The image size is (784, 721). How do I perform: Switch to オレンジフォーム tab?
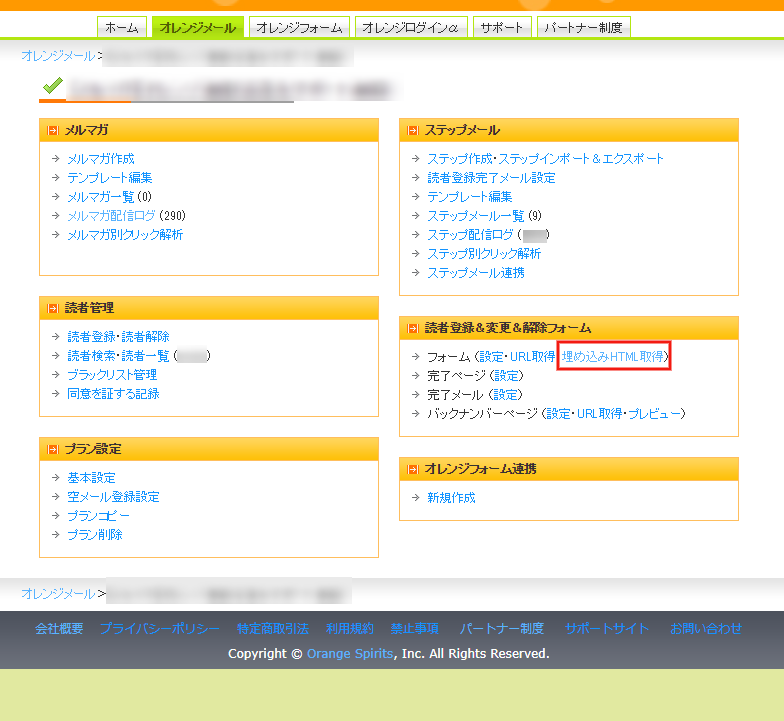(299, 27)
